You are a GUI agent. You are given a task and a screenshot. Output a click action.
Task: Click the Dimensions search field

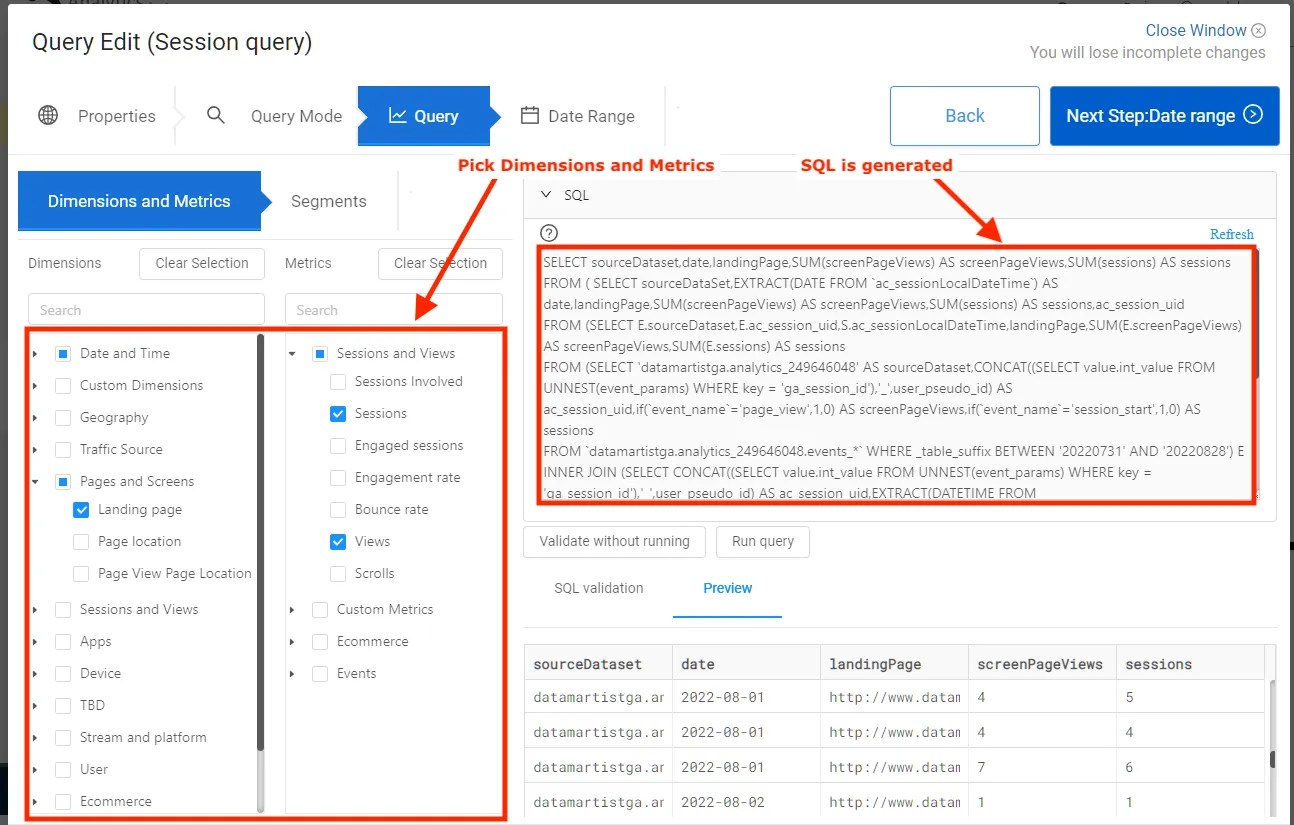pyautogui.click(x=146, y=310)
